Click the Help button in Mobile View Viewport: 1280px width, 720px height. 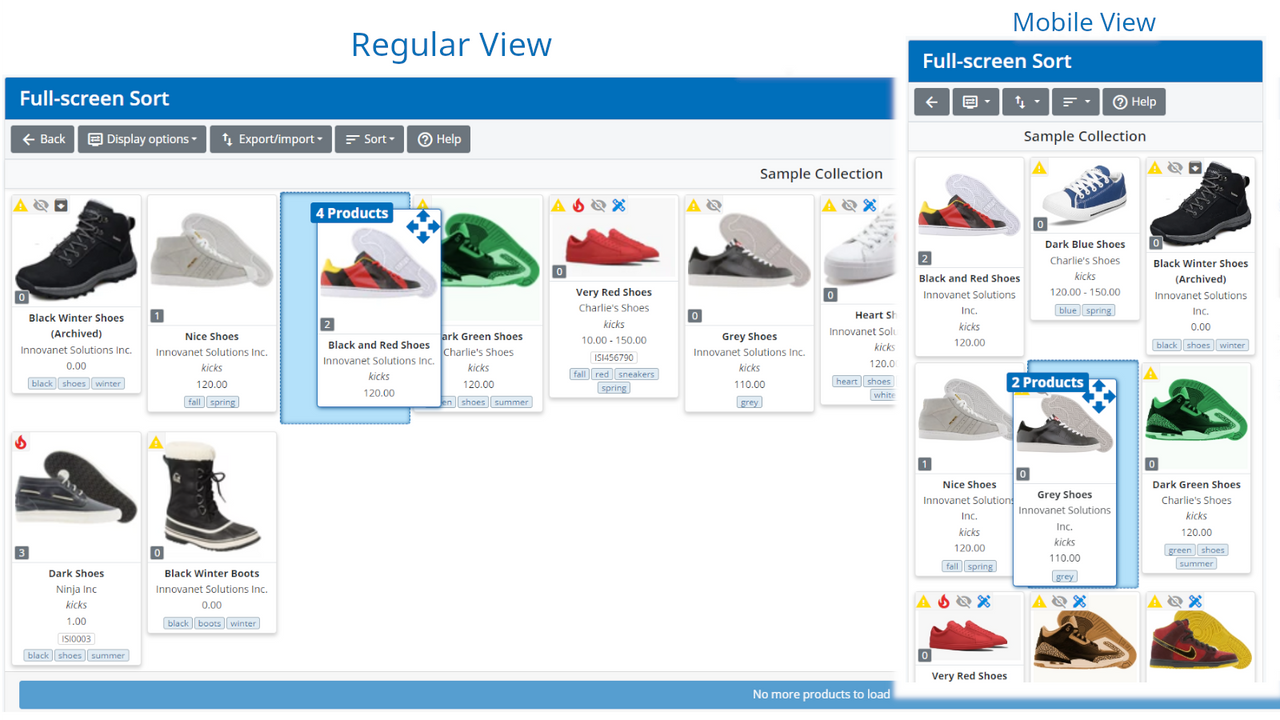pyautogui.click(x=1134, y=102)
